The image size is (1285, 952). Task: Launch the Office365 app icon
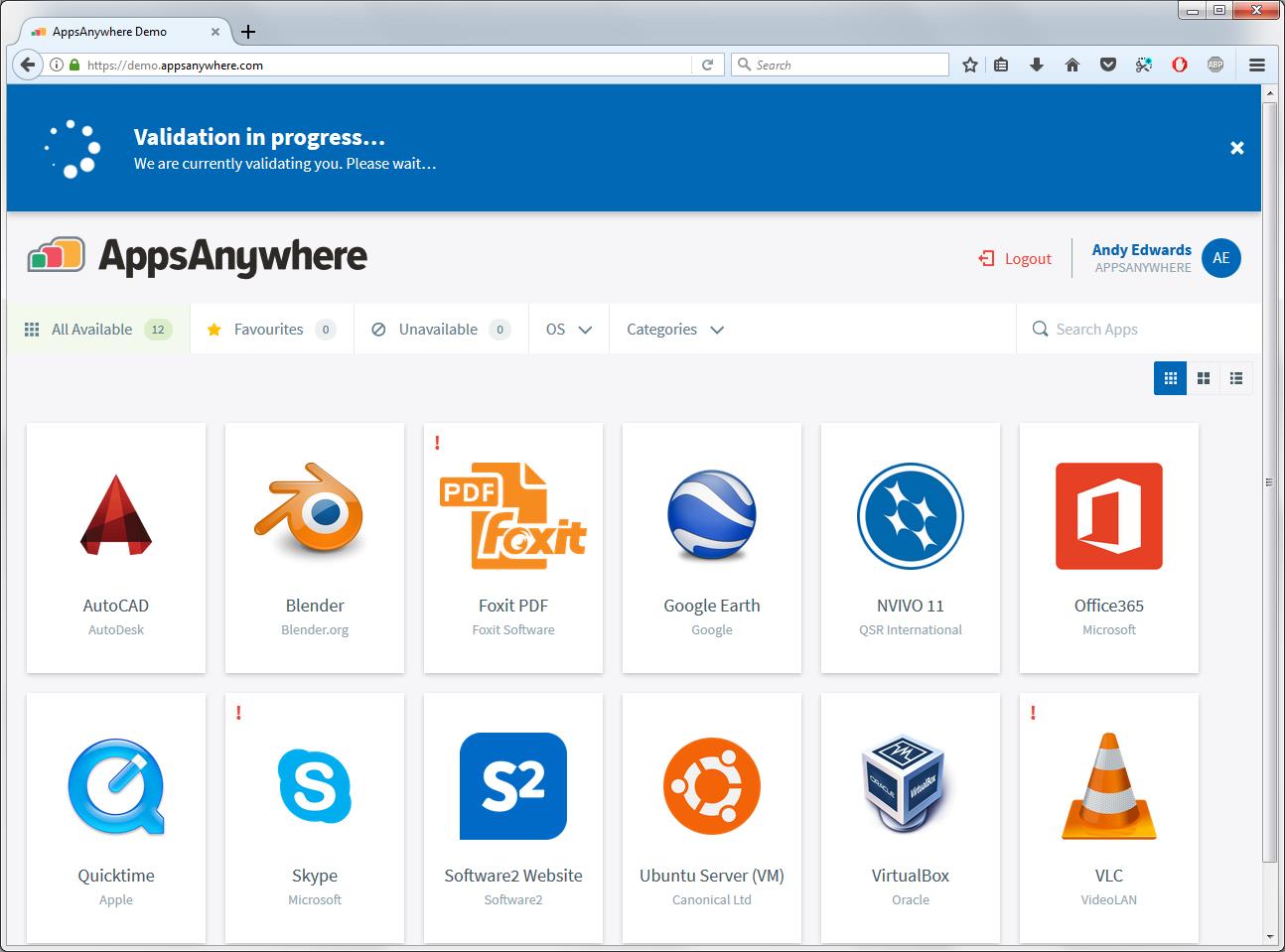tap(1109, 516)
